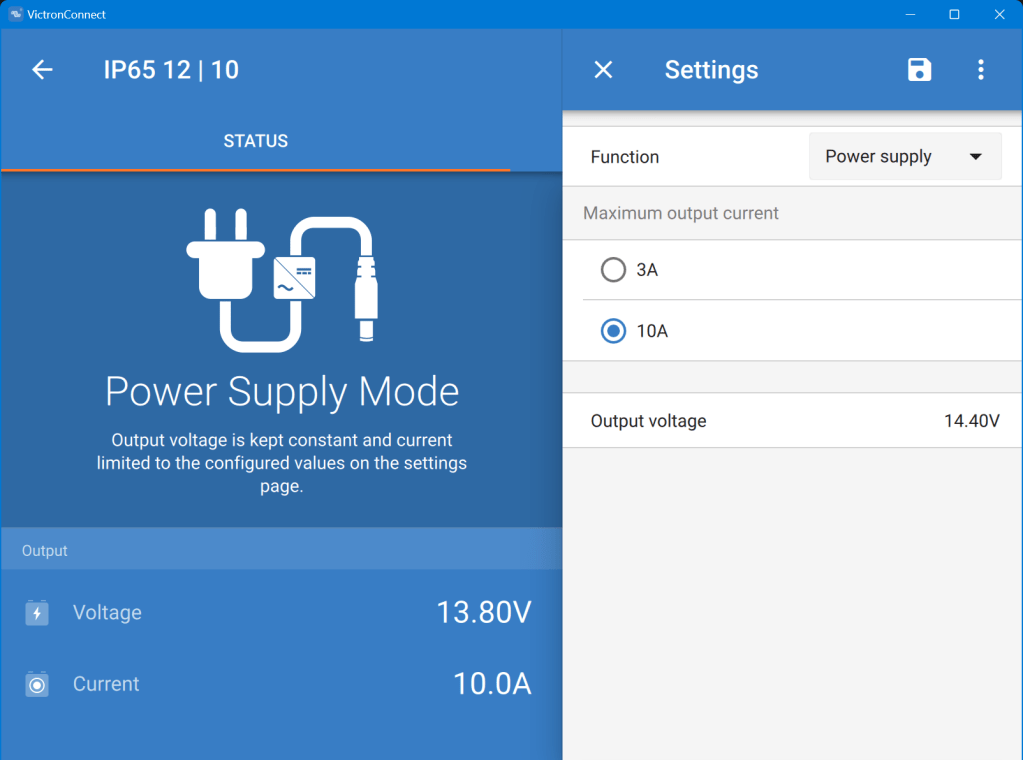Select the 10A radio button

point(613,331)
